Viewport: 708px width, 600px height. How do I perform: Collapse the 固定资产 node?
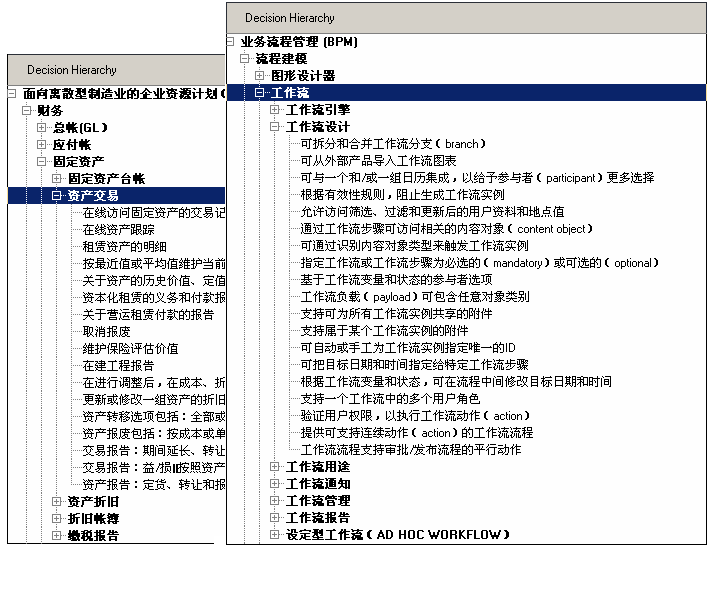coord(42,161)
